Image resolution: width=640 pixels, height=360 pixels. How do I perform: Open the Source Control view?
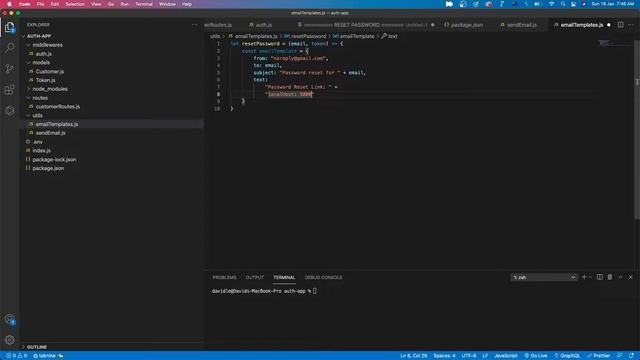tap(10, 69)
